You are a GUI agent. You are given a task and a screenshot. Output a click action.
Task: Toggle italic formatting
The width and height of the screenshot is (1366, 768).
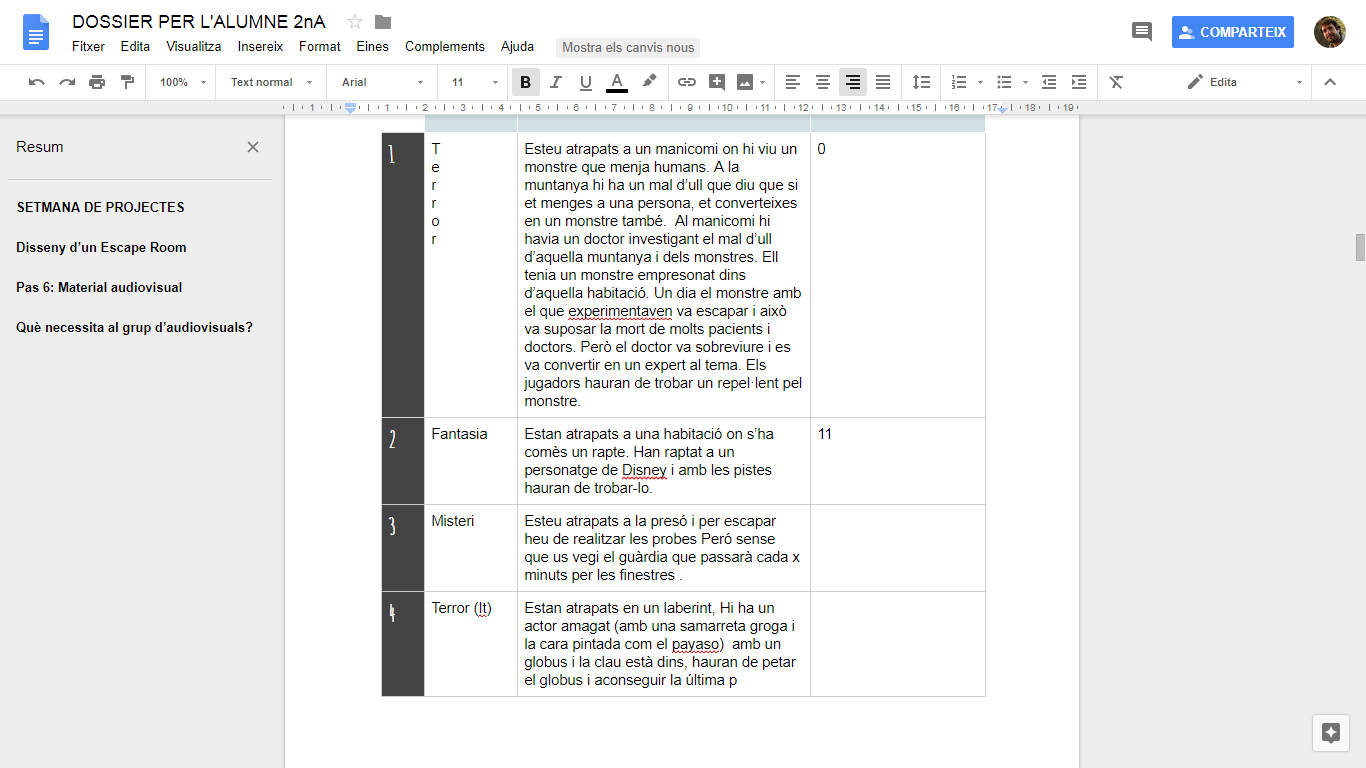click(x=556, y=82)
